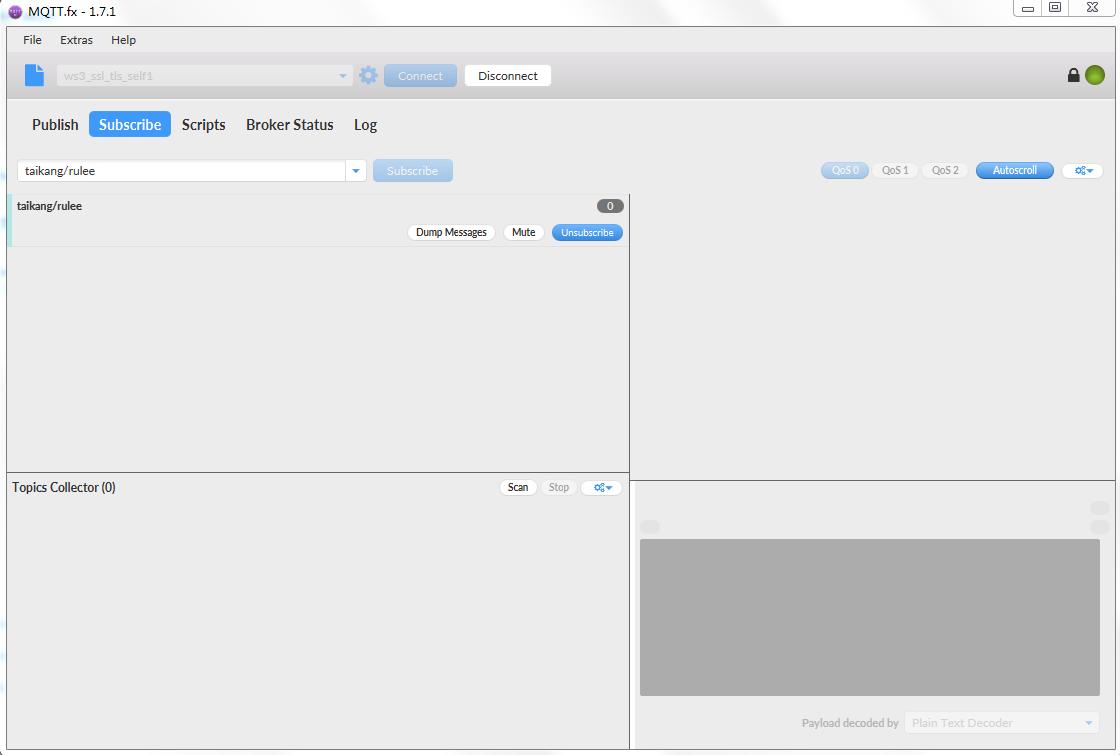The width and height of the screenshot is (1120, 755).
Task: Click Stop in Topics Collector
Action: tap(559, 487)
